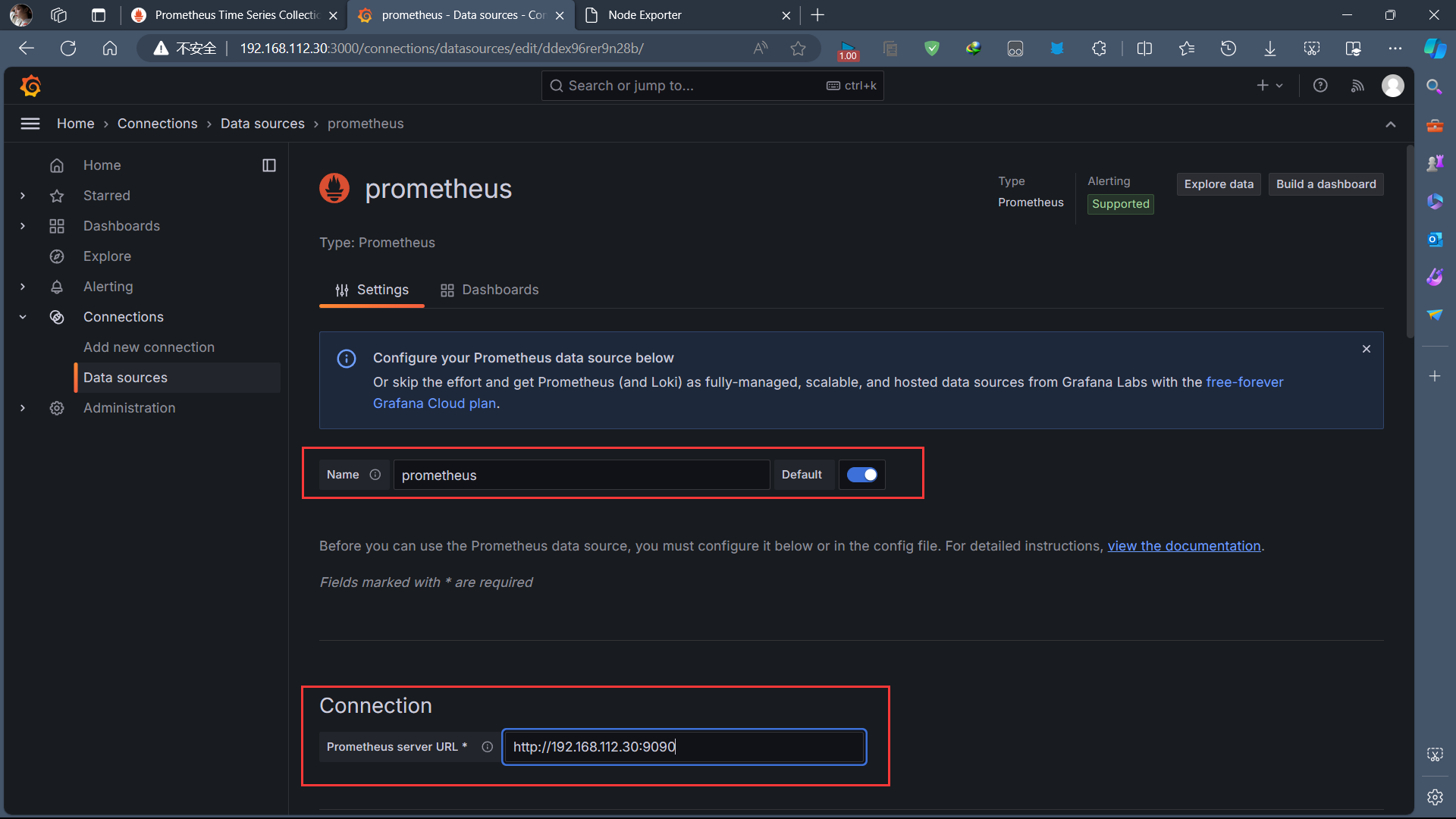Toggle the Default data source switch
The width and height of the screenshot is (1456, 819).
click(862, 475)
